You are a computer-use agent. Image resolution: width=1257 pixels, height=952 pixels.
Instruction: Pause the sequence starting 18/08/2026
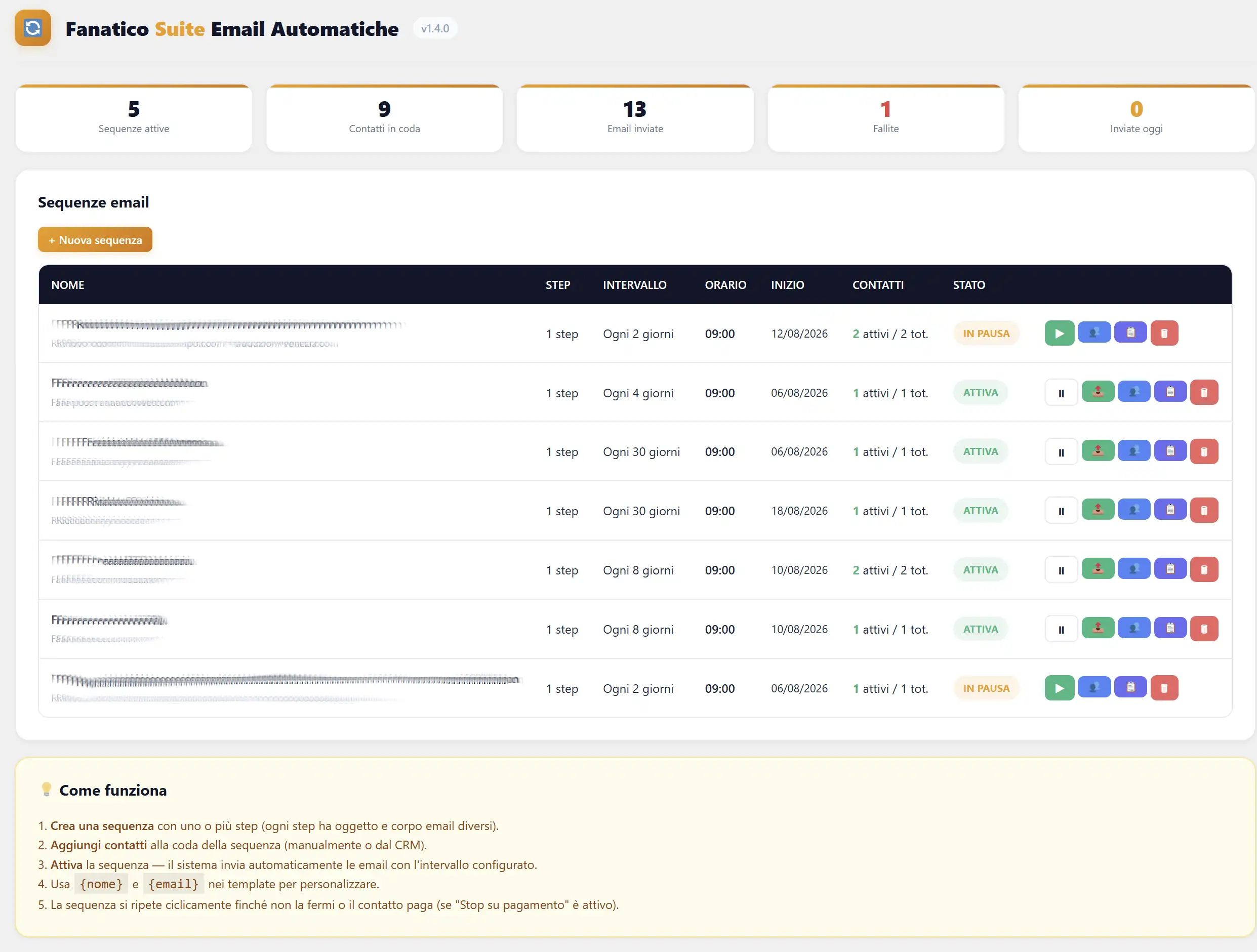(1061, 511)
